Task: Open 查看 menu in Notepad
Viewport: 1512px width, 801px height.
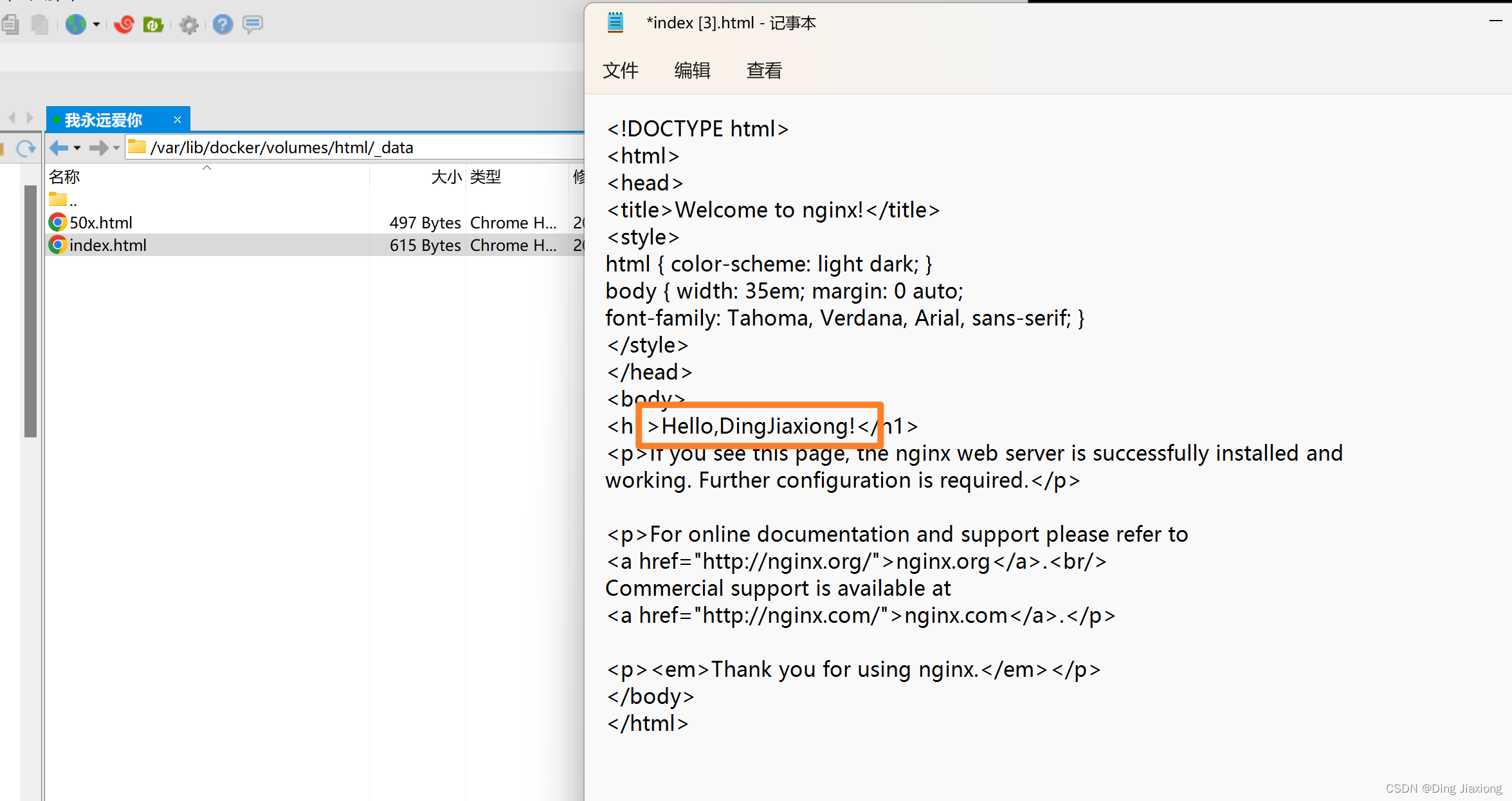Action: (764, 70)
